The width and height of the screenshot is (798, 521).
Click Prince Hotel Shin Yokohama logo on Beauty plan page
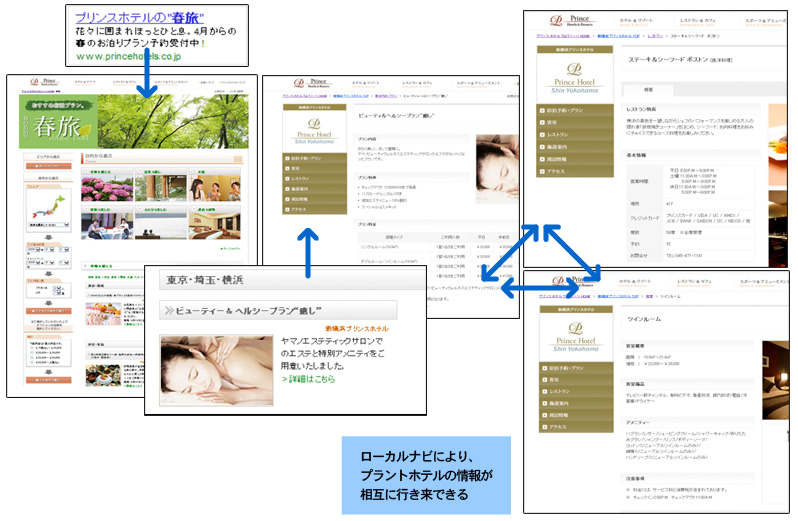pos(315,131)
